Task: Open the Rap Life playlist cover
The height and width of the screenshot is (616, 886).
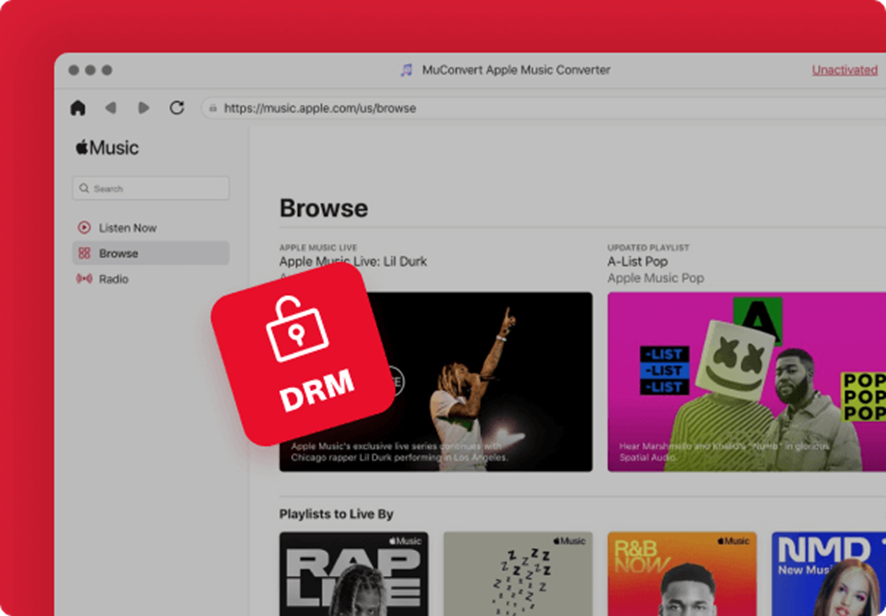Action: point(354,574)
